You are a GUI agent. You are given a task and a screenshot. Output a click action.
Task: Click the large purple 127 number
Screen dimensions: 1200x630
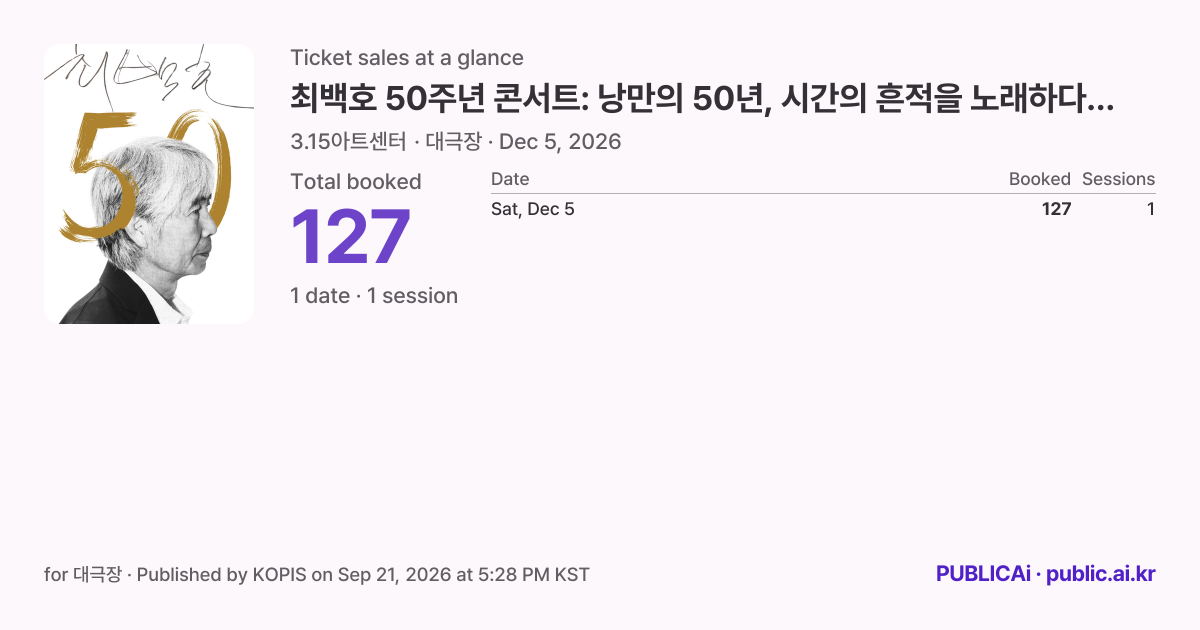pyautogui.click(x=351, y=238)
